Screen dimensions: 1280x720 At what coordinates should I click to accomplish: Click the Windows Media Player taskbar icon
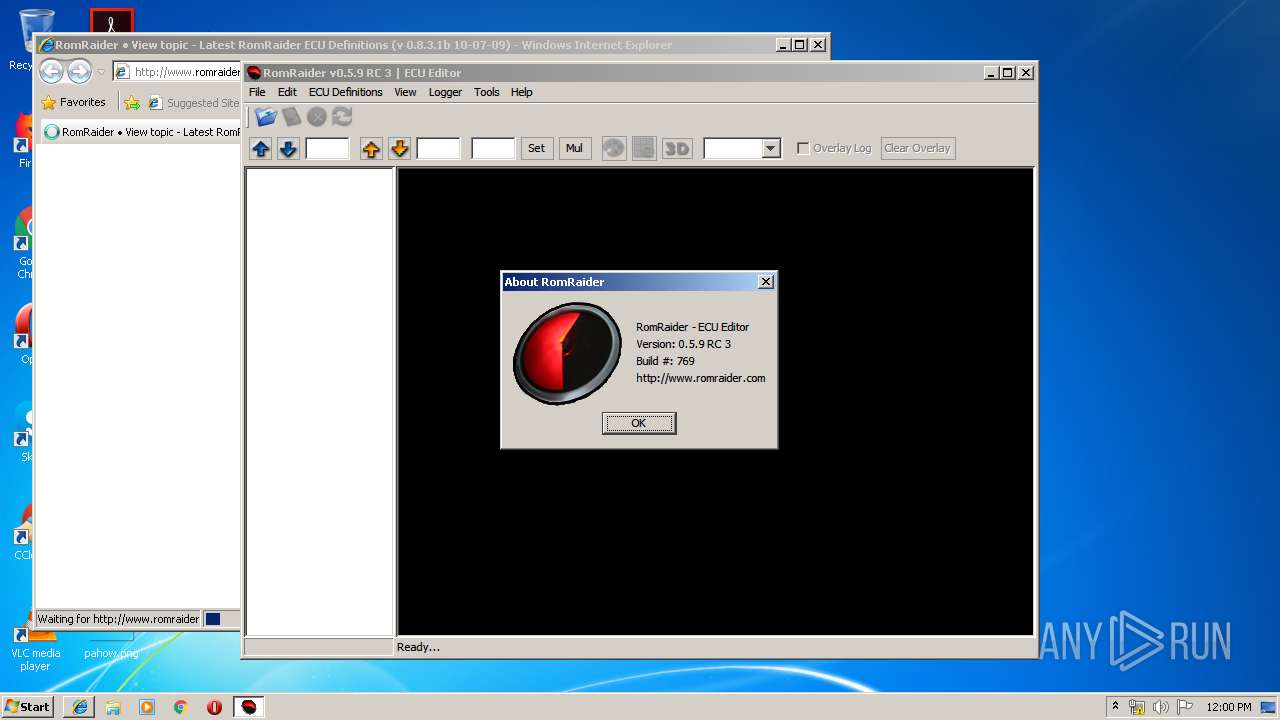147,707
